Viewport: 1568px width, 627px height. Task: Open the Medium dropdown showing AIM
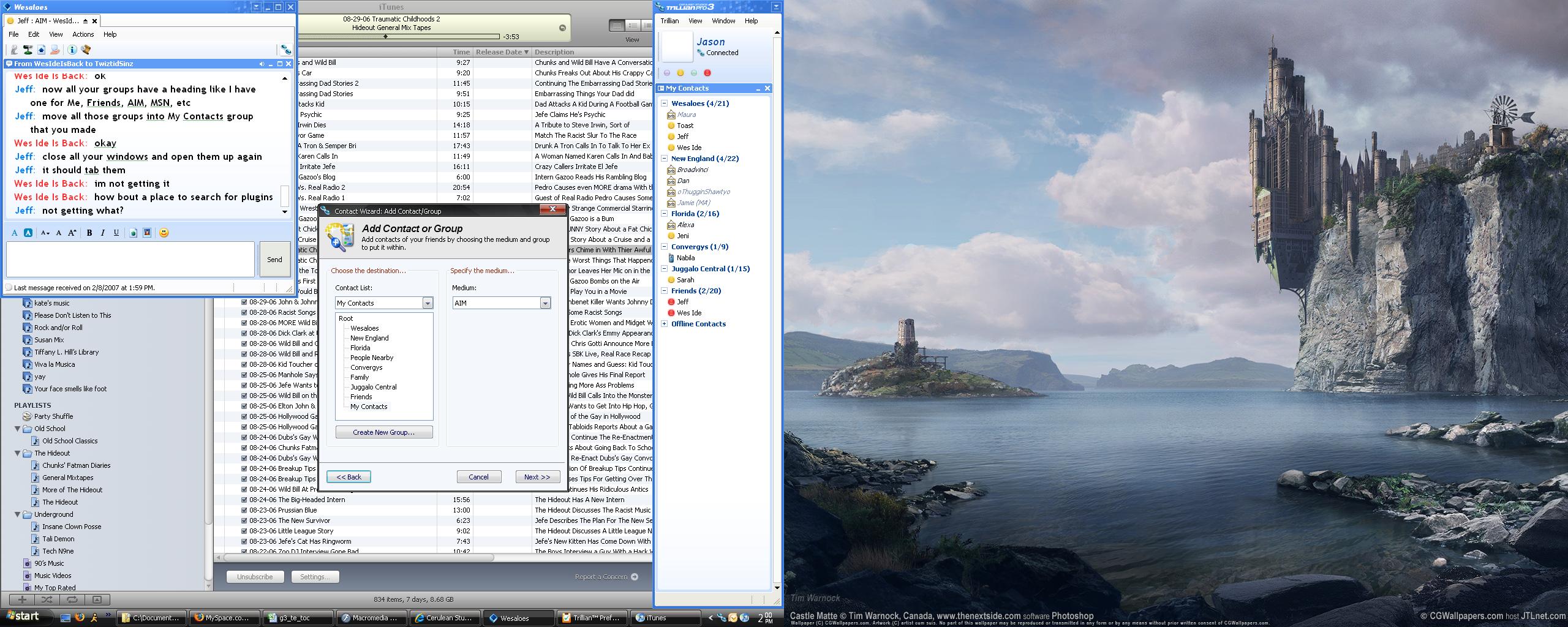click(x=545, y=303)
